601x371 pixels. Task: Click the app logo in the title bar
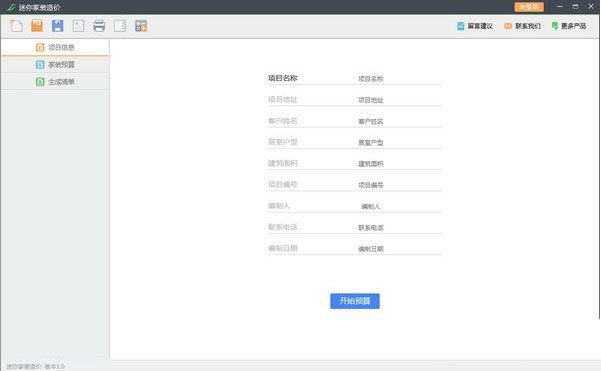click(11, 7)
